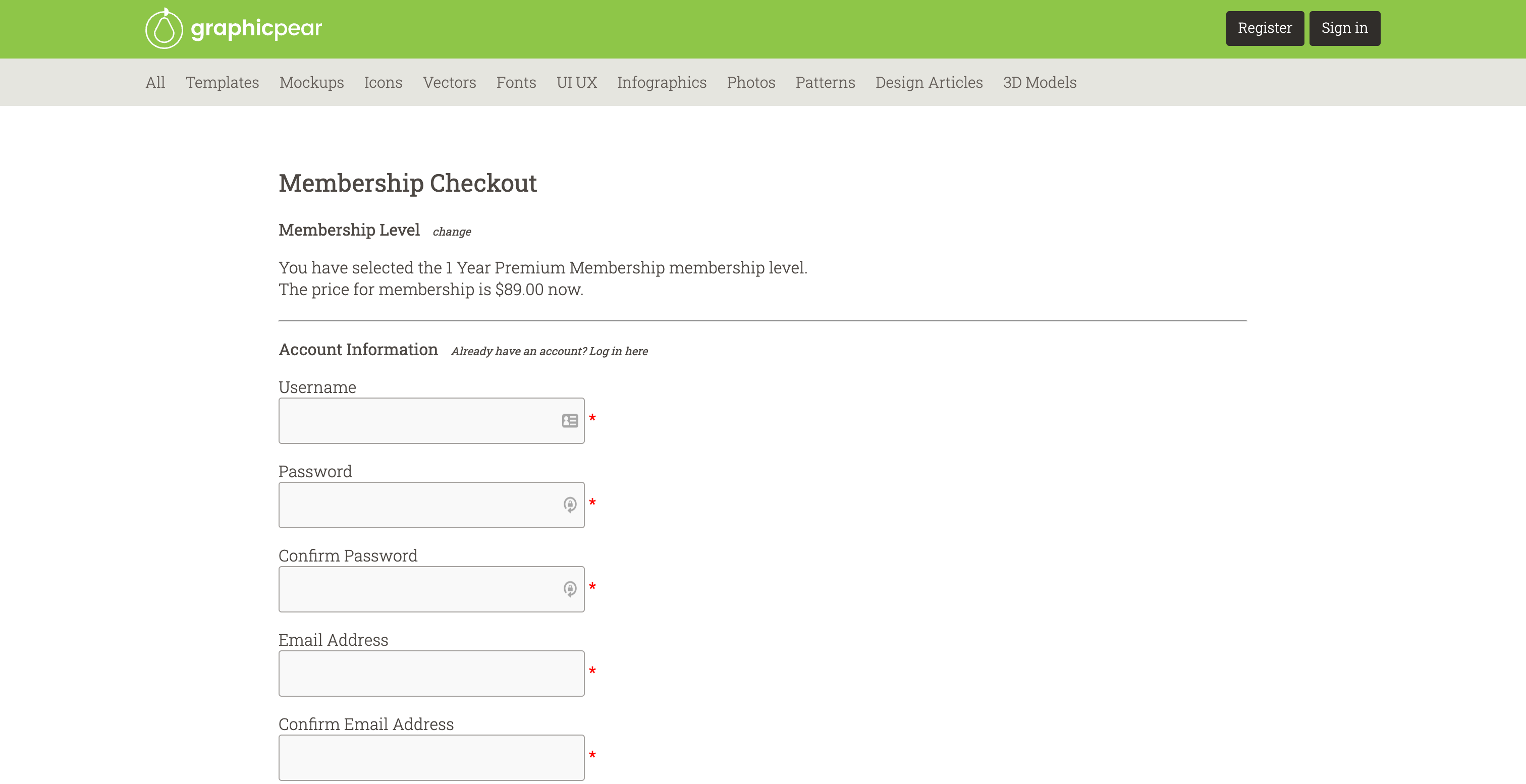Open the All category dropdown

[156, 82]
